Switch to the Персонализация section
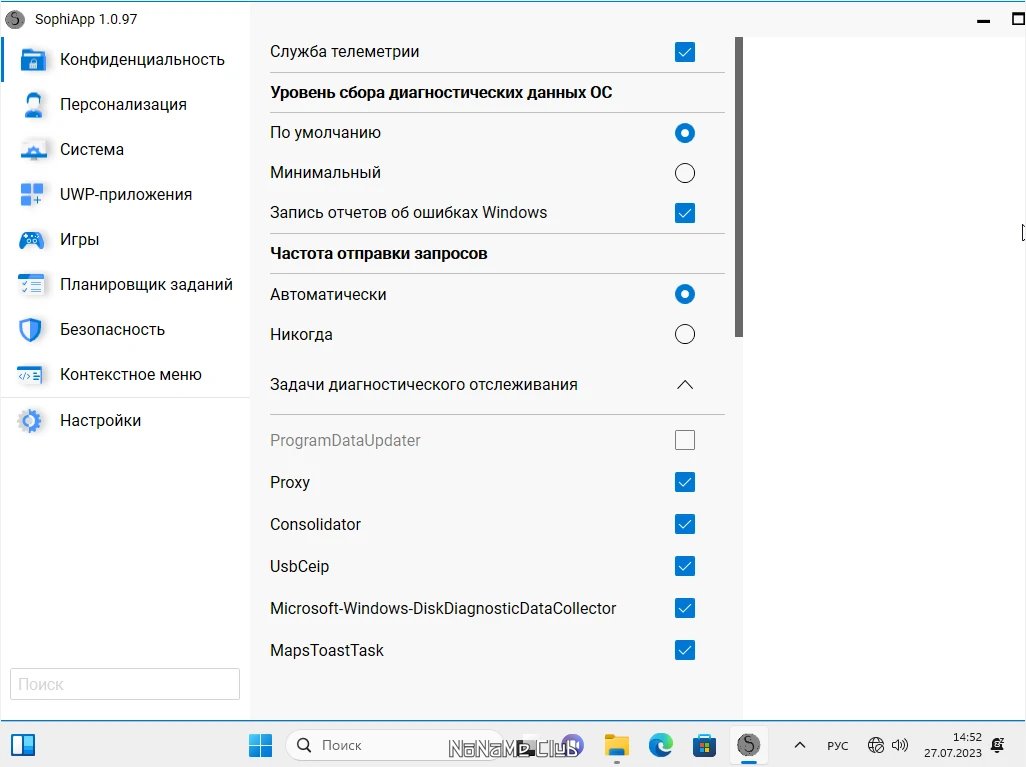This screenshot has width=1026, height=767. (x=126, y=105)
